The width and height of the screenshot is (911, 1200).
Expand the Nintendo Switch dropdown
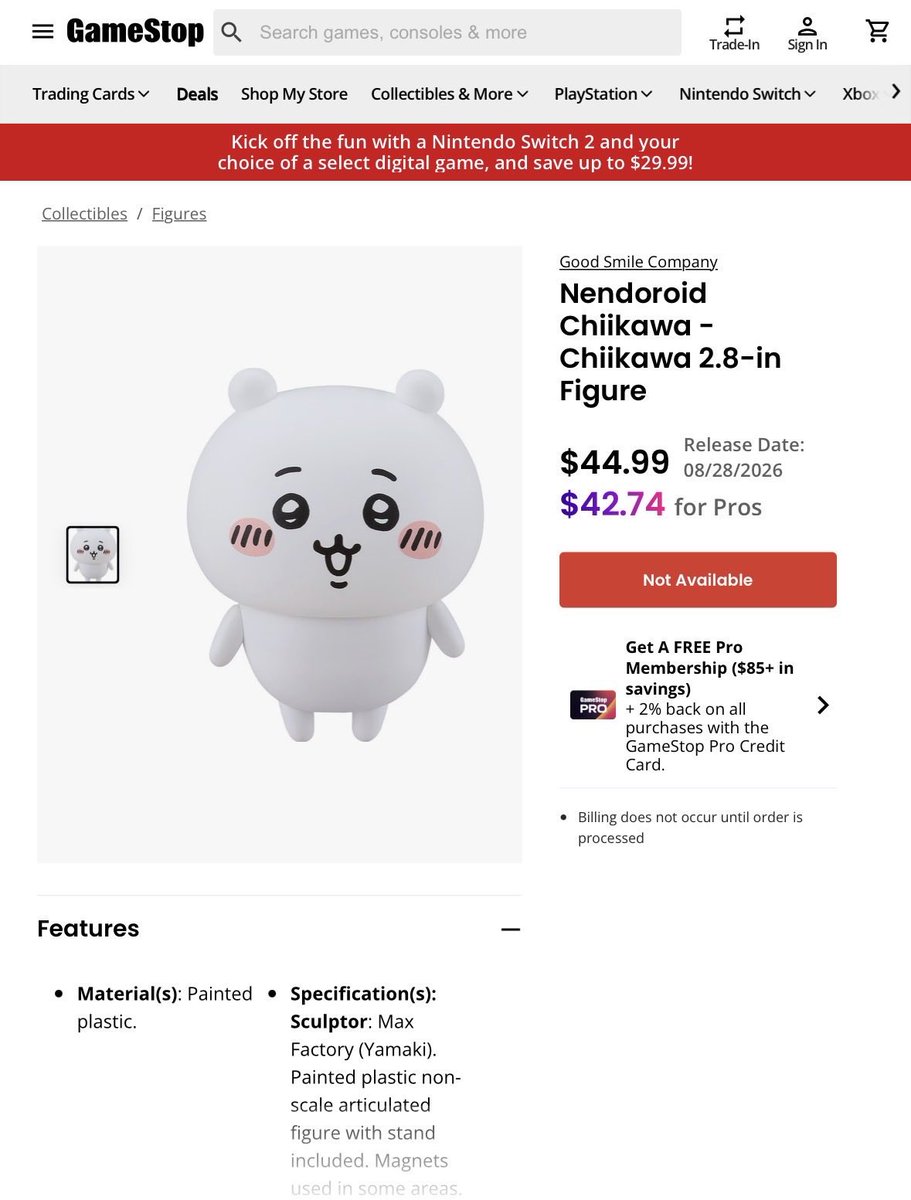coord(748,94)
